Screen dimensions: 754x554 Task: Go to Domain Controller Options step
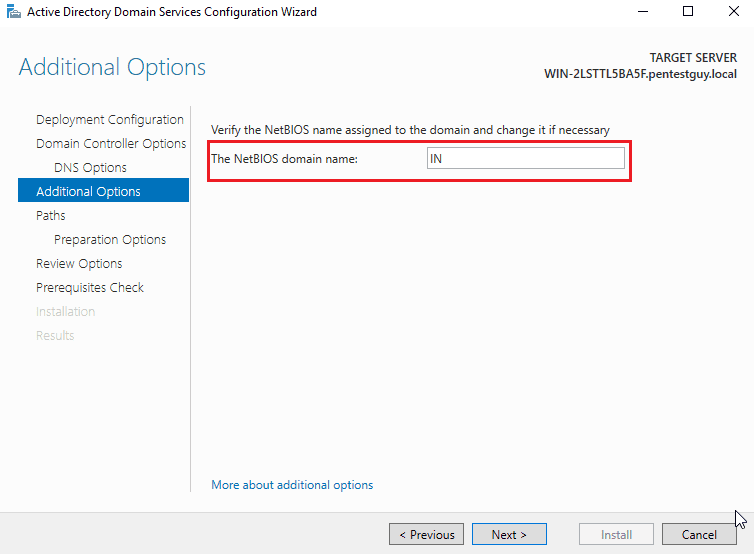[x=111, y=143]
